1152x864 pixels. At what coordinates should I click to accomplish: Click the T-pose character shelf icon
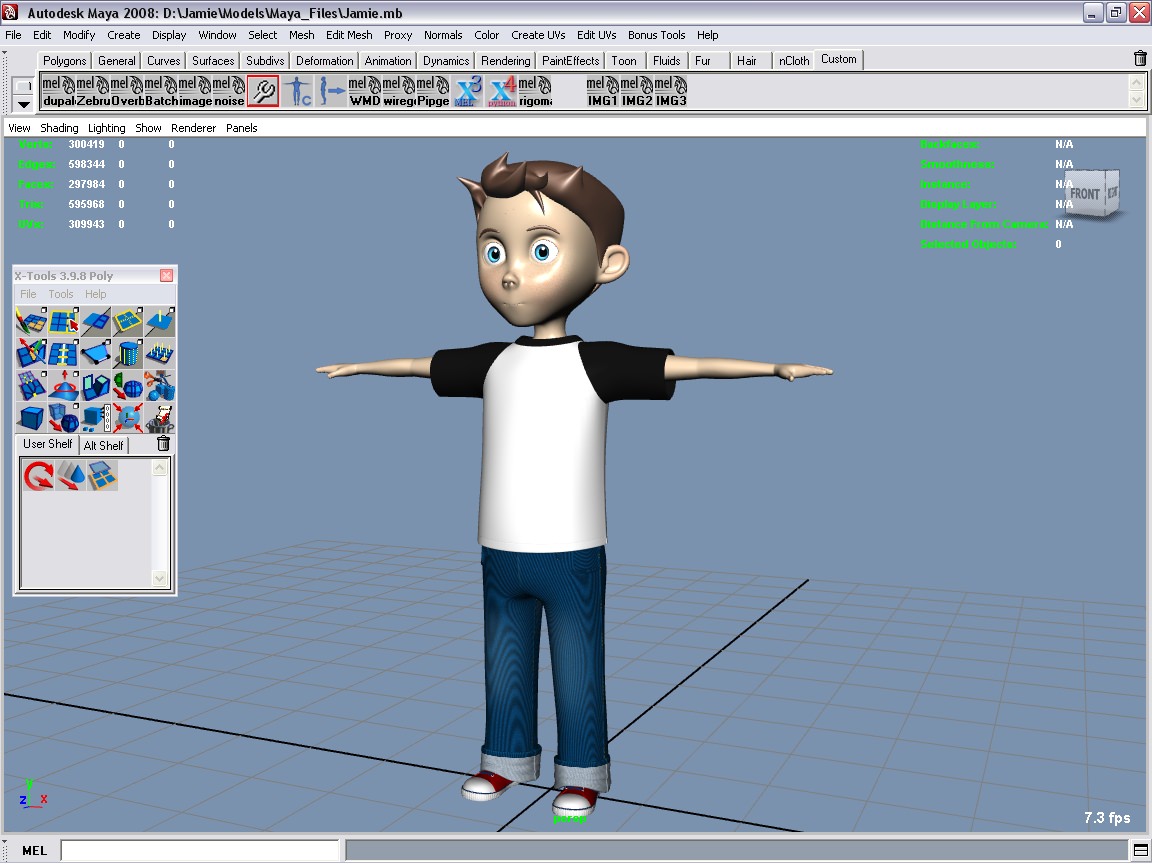[x=298, y=91]
